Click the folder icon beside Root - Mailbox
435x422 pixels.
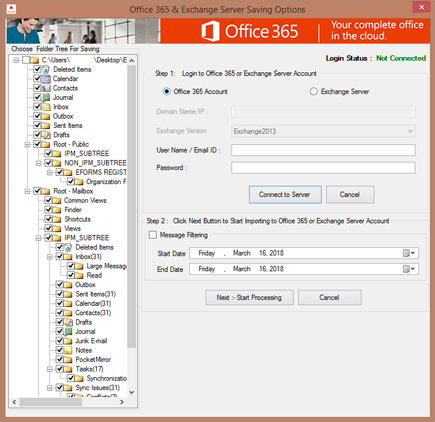pos(46,191)
